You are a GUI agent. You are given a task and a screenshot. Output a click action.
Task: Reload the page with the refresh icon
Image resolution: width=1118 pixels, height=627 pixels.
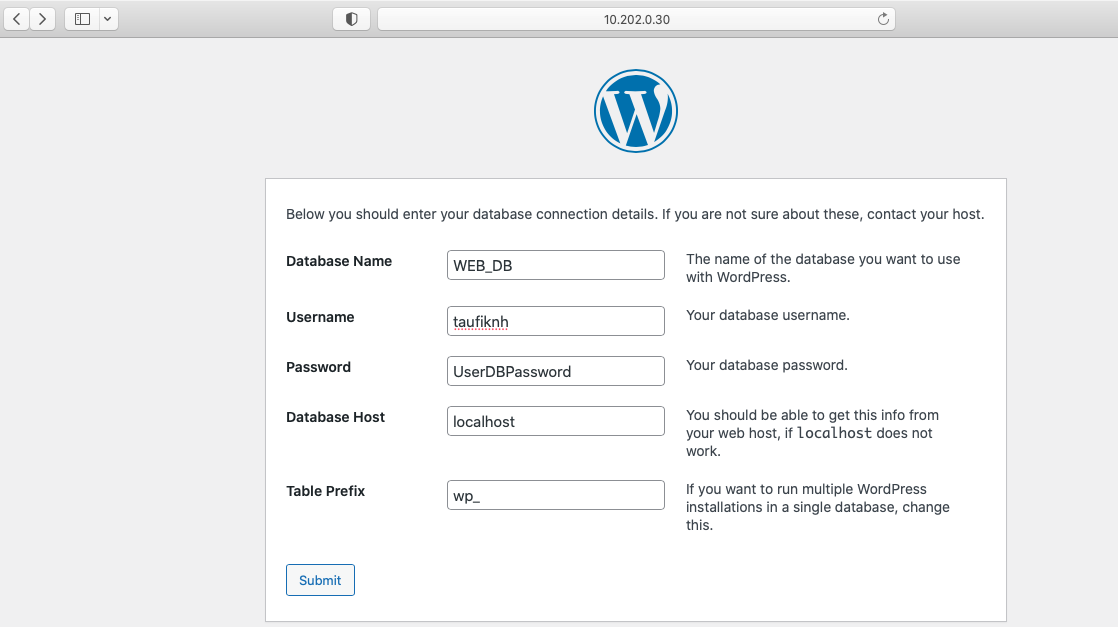pyautogui.click(x=883, y=19)
